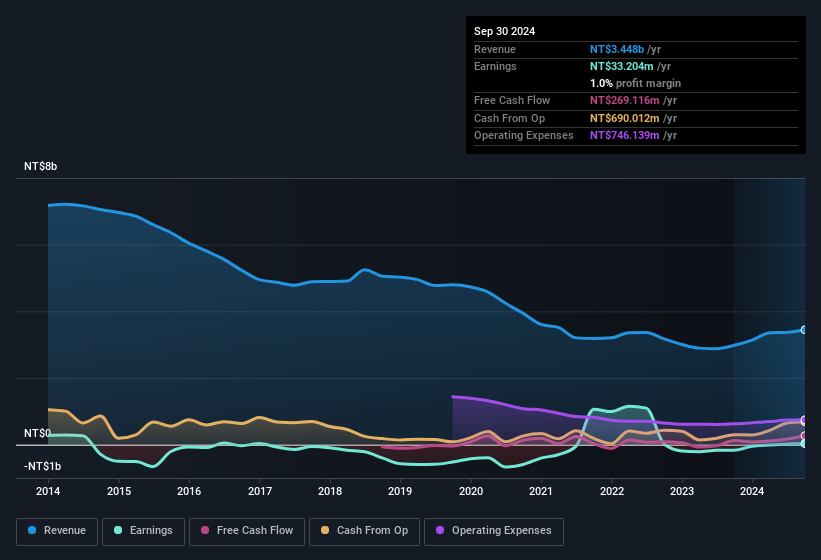
Task: Click the Cash From Op label in tooltip
Action: click(509, 118)
